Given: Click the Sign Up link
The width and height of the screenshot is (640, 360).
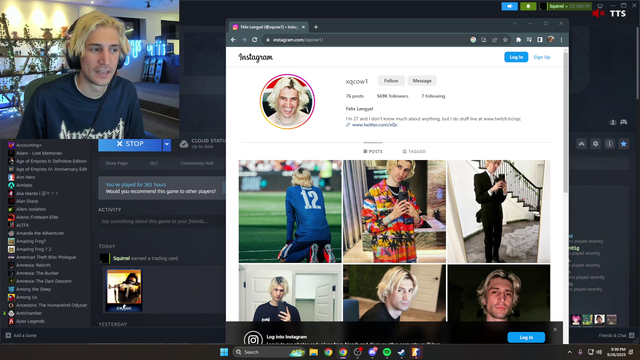Looking at the screenshot, I should click(x=542, y=57).
